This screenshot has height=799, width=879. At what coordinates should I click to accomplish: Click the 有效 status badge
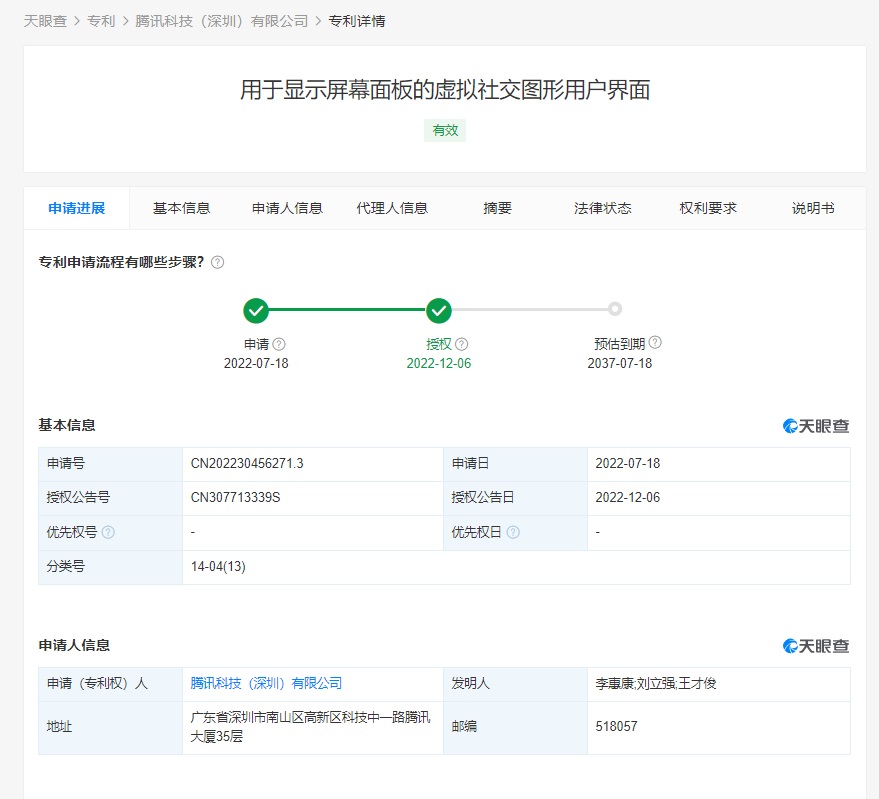point(445,131)
